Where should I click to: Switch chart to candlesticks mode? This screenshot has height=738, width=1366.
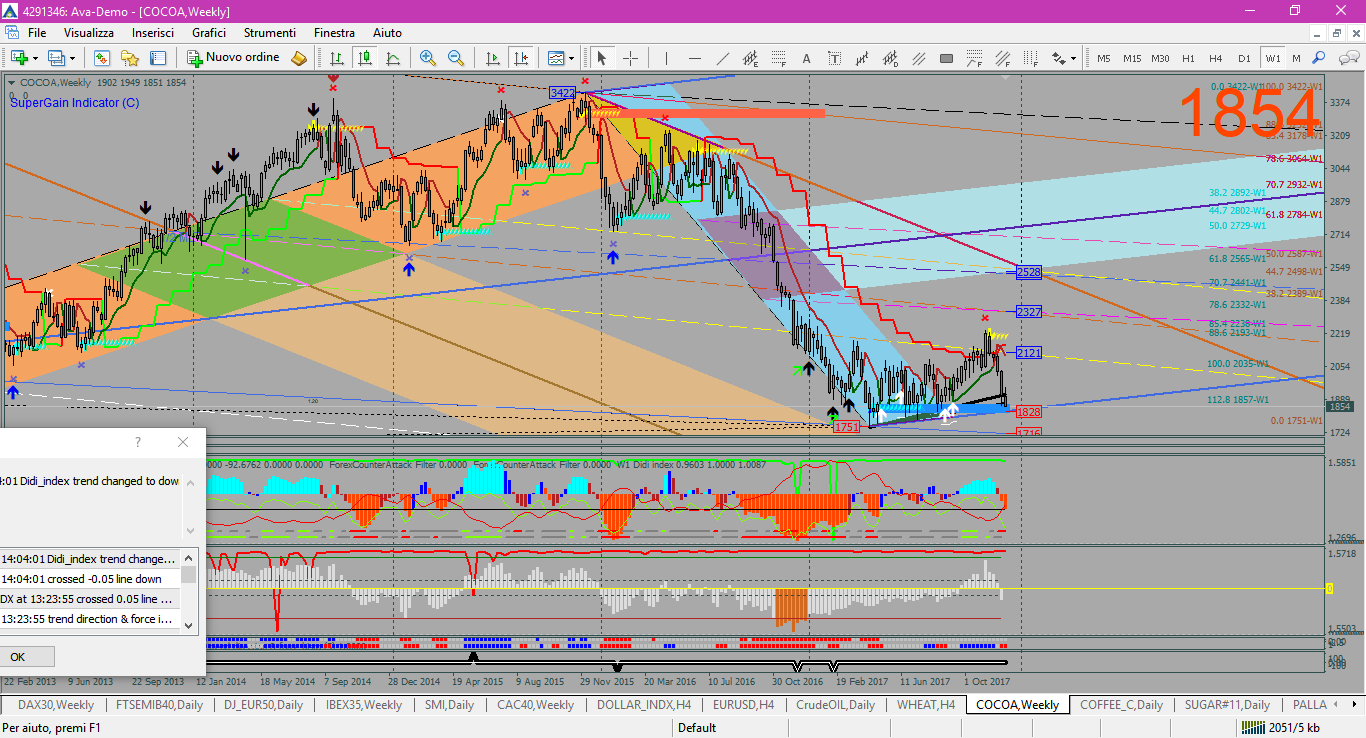pos(365,58)
